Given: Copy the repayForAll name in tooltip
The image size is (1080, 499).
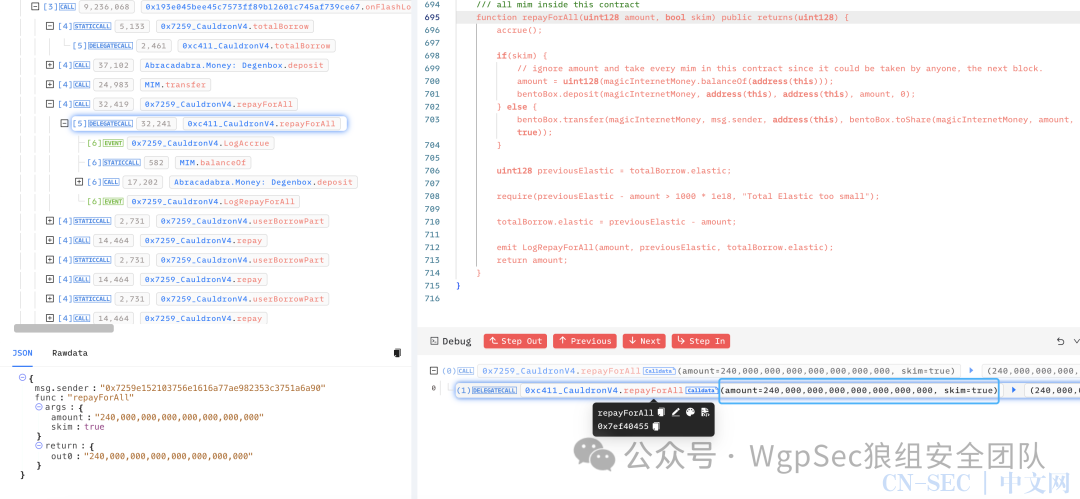Looking at the screenshot, I should [x=661, y=412].
